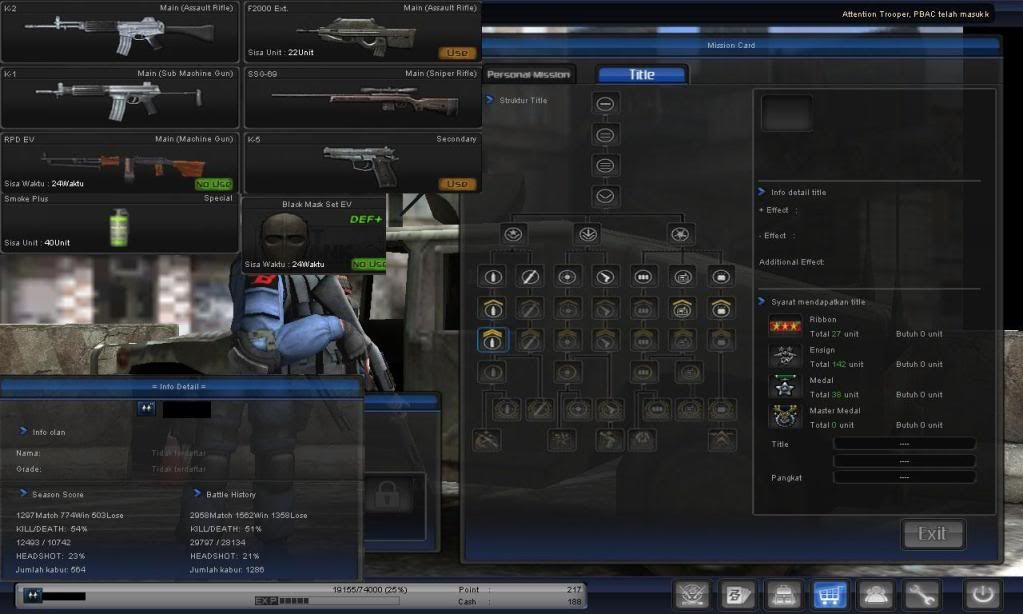This screenshot has width=1023, height=614.
Task: Select the triple-bar title icon in the tree
Action: click(605, 165)
